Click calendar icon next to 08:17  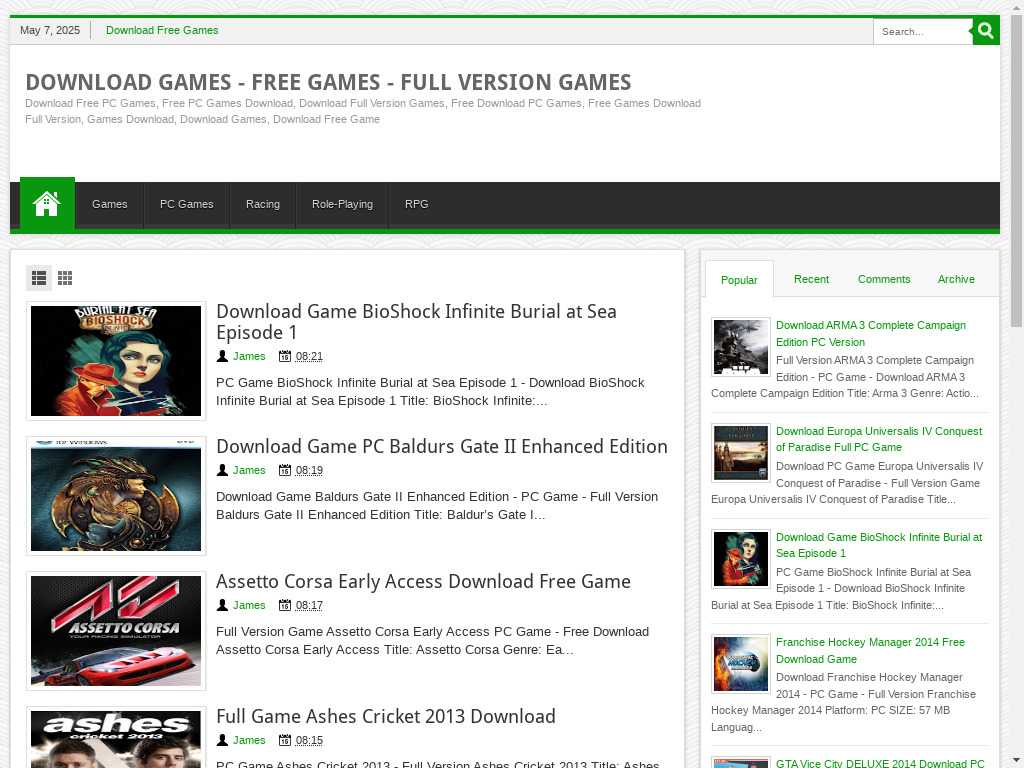click(x=285, y=605)
